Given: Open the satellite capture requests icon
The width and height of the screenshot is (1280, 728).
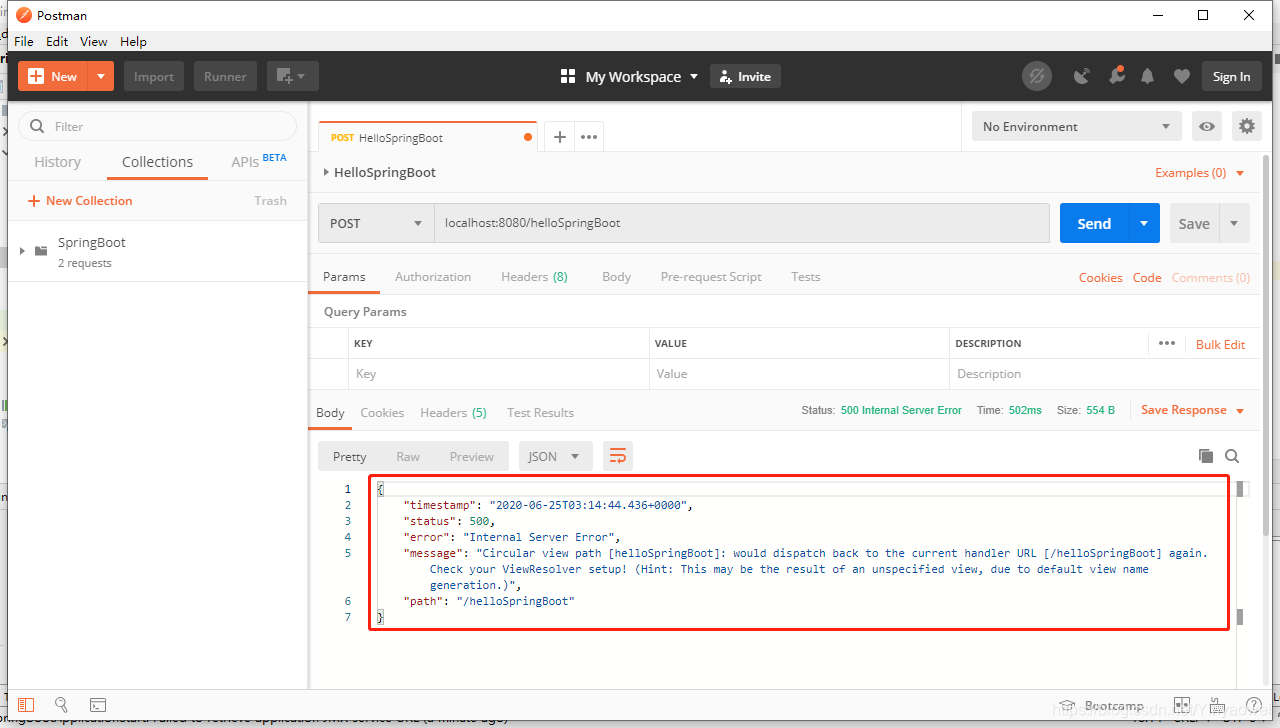Looking at the screenshot, I should pyautogui.click(x=1082, y=76).
